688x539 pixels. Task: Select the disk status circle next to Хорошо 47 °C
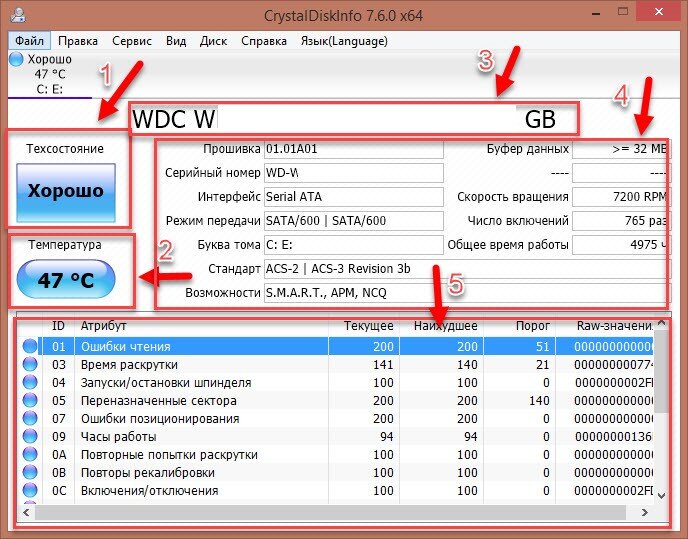[16, 59]
